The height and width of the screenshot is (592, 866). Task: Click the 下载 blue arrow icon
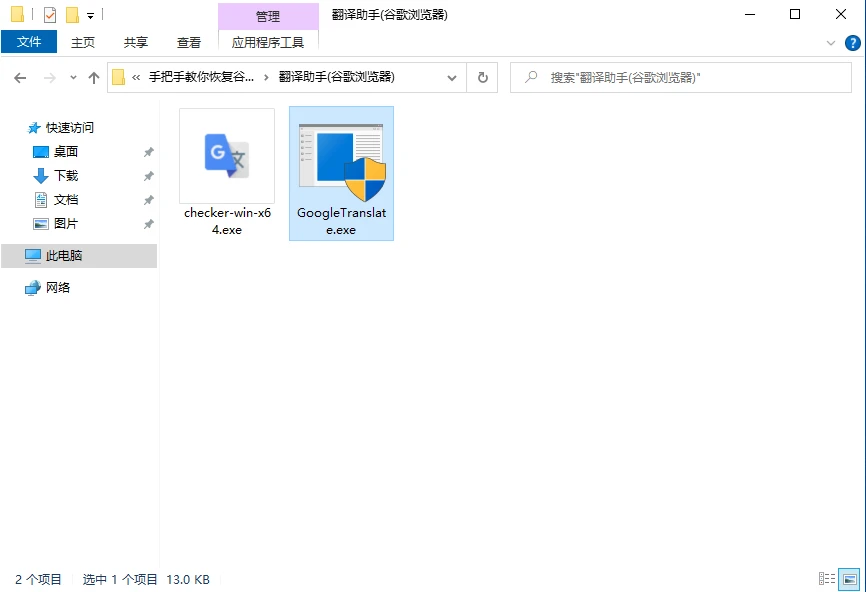(41, 176)
